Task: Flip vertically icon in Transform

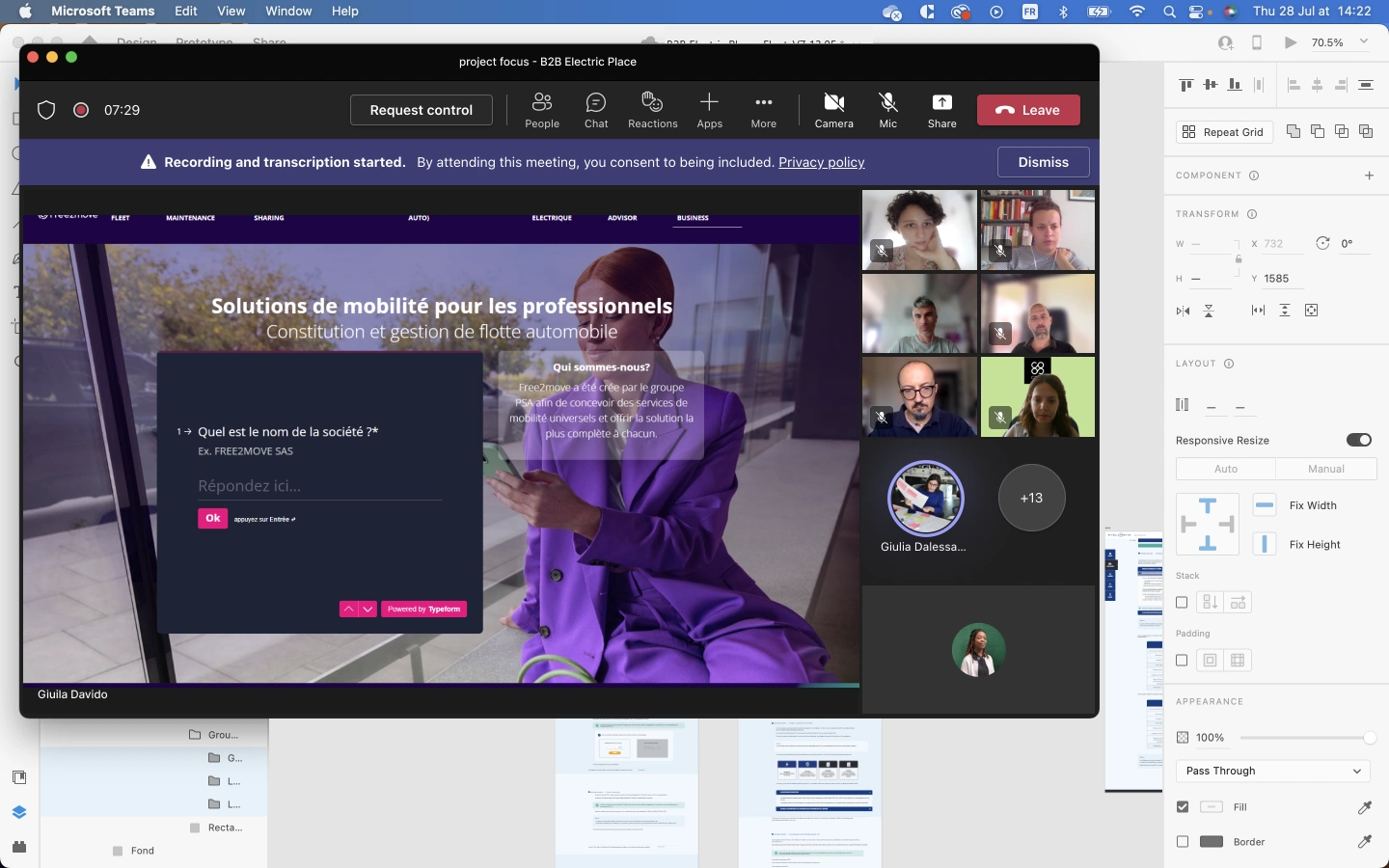Action: 1209,311
